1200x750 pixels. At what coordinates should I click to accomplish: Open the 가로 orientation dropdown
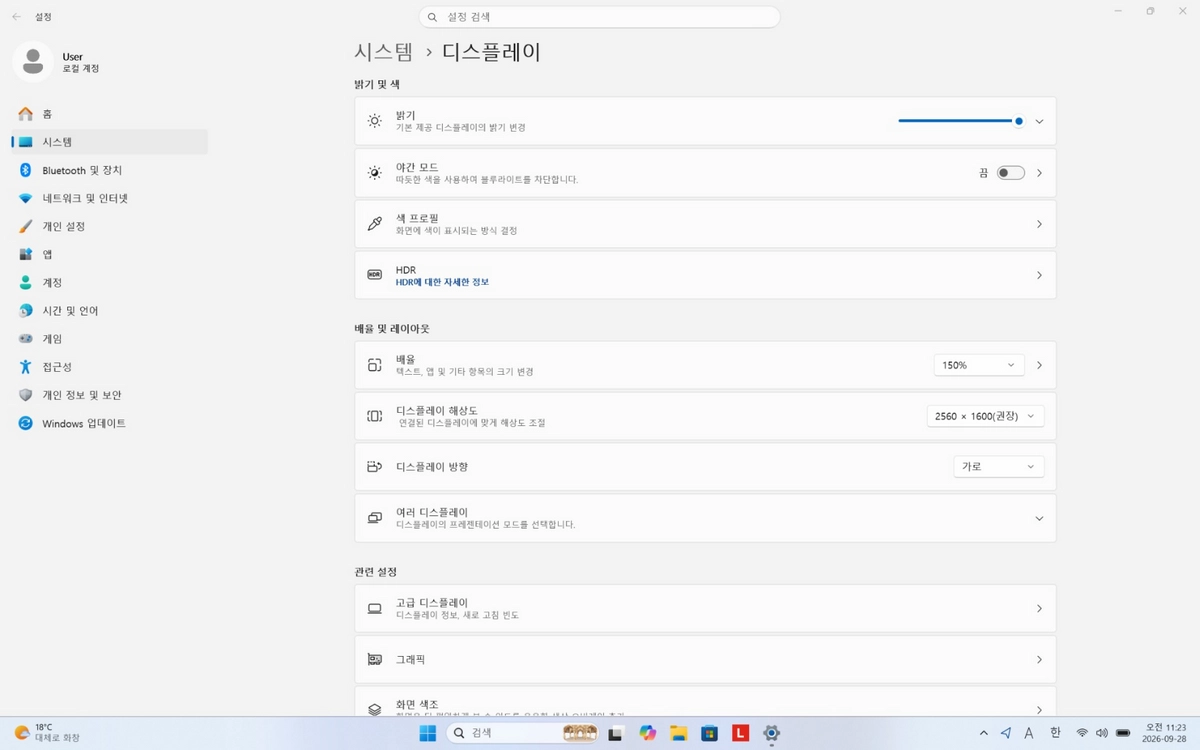point(999,467)
